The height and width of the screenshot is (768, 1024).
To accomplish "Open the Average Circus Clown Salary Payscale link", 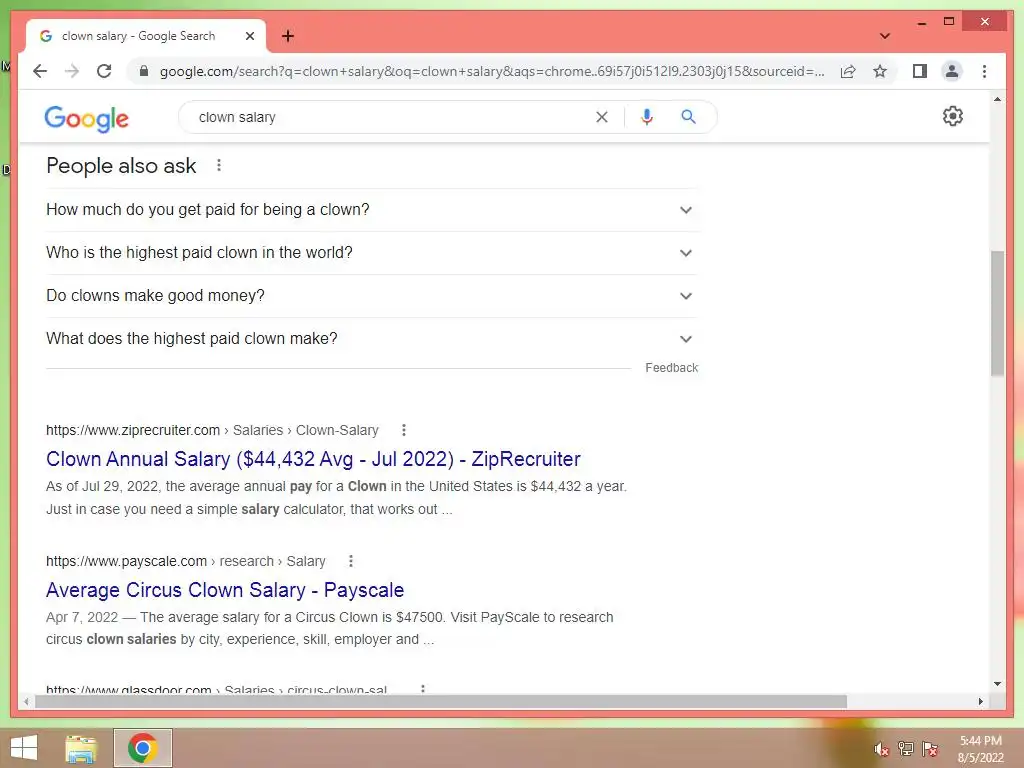I will pyautogui.click(x=225, y=590).
